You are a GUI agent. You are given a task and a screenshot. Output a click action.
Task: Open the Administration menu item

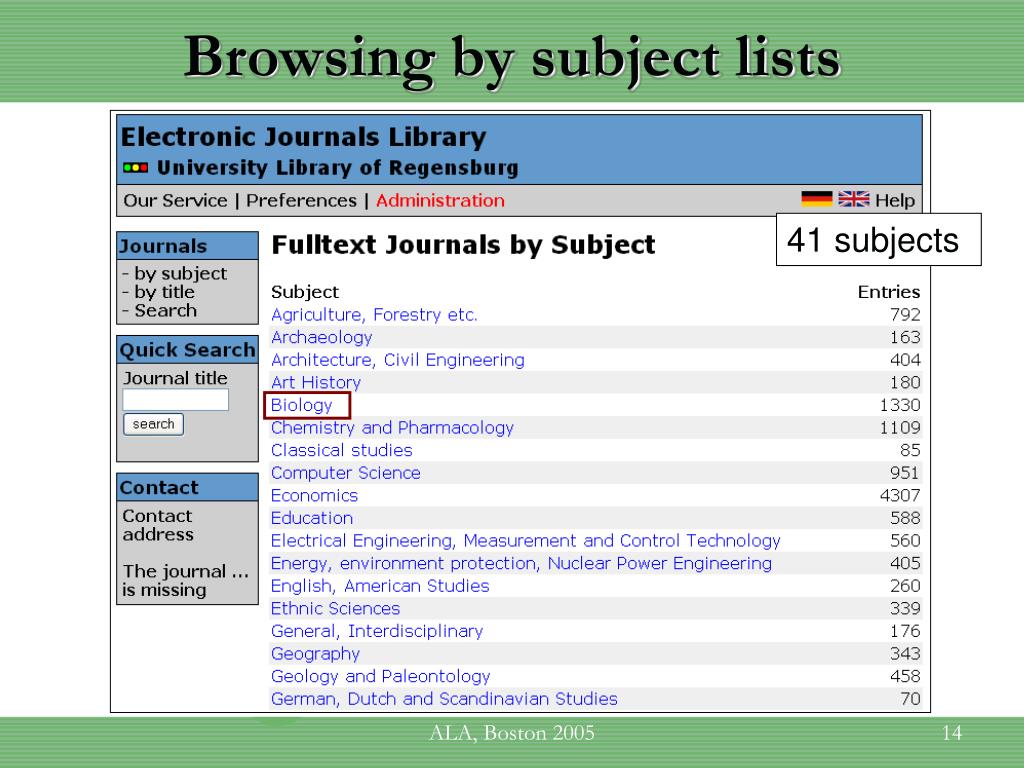[440, 200]
